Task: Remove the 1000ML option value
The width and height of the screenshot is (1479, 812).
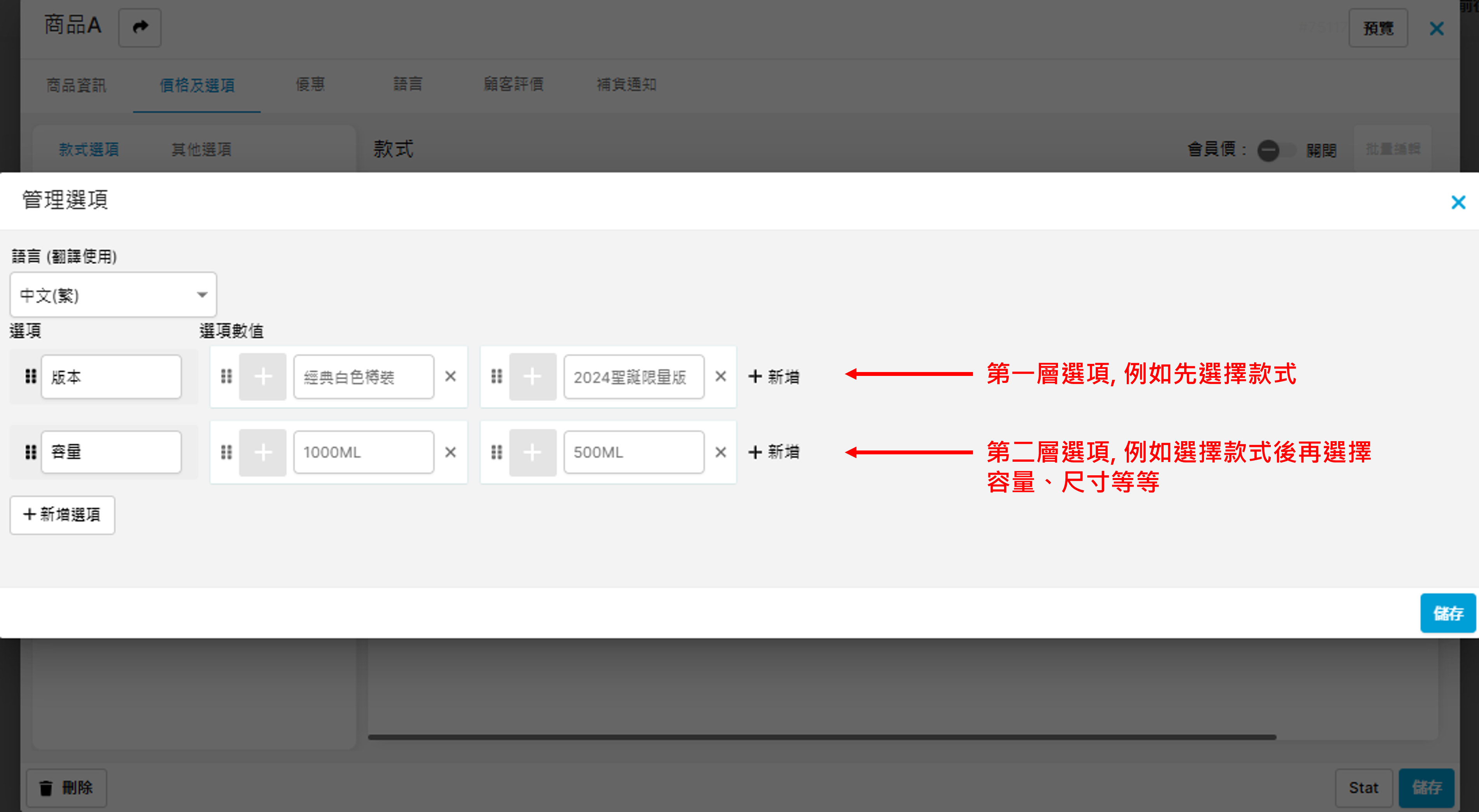Action: pyautogui.click(x=450, y=452)
